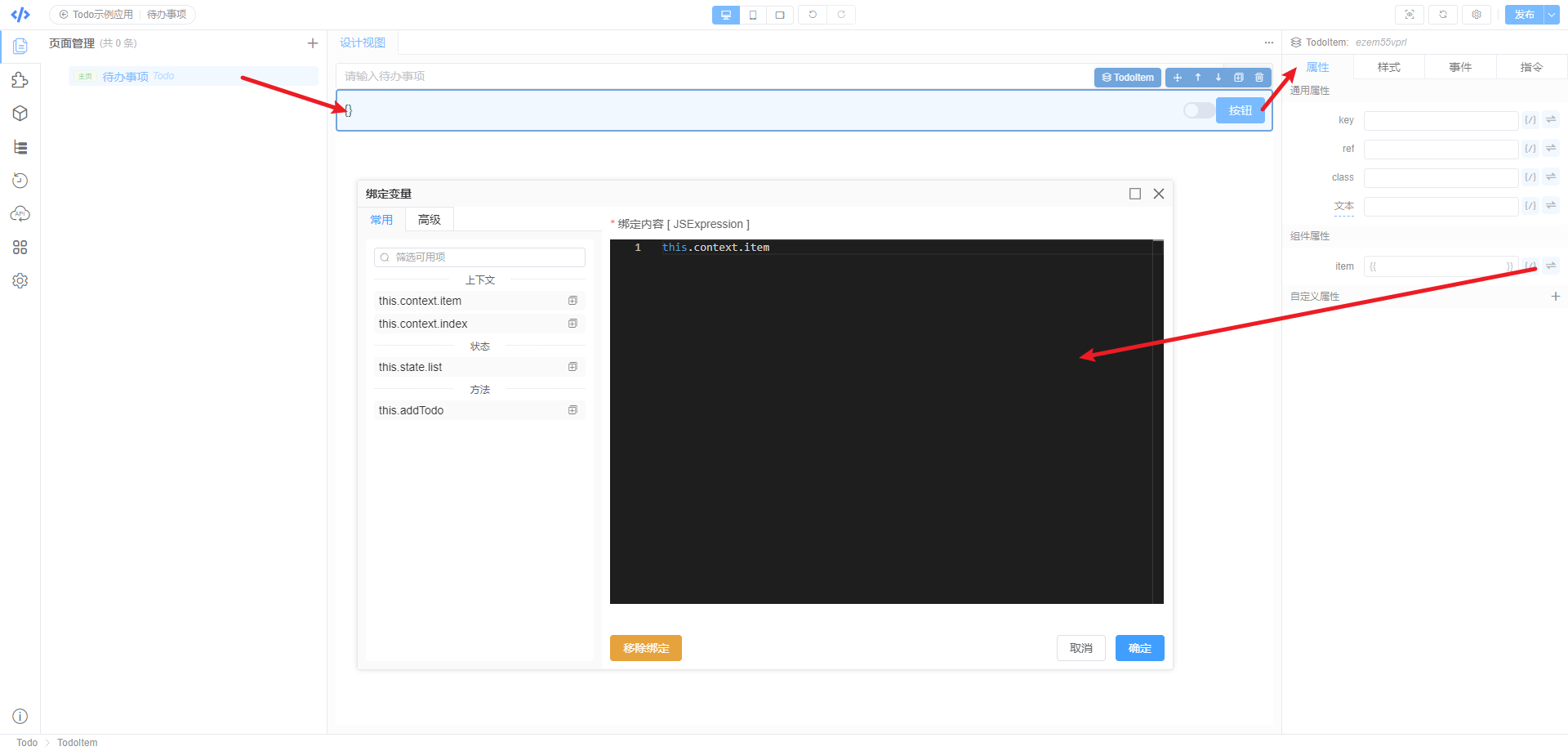Viewport: 1568px width, 751px height.
Task: Bind variable to ref property
Action: point(1530,149)
